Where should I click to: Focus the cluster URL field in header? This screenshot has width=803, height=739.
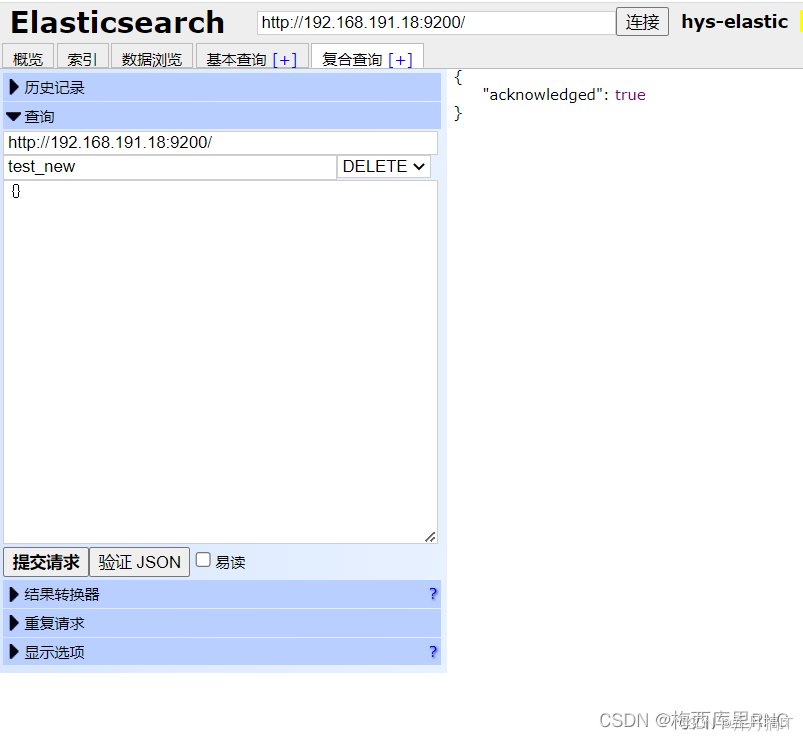[436, 23]
